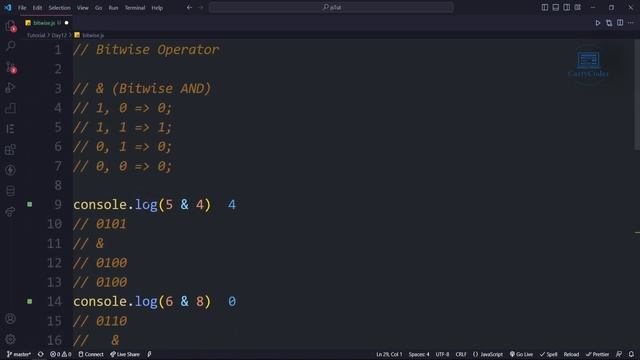Open the View menu

point(82,8)
